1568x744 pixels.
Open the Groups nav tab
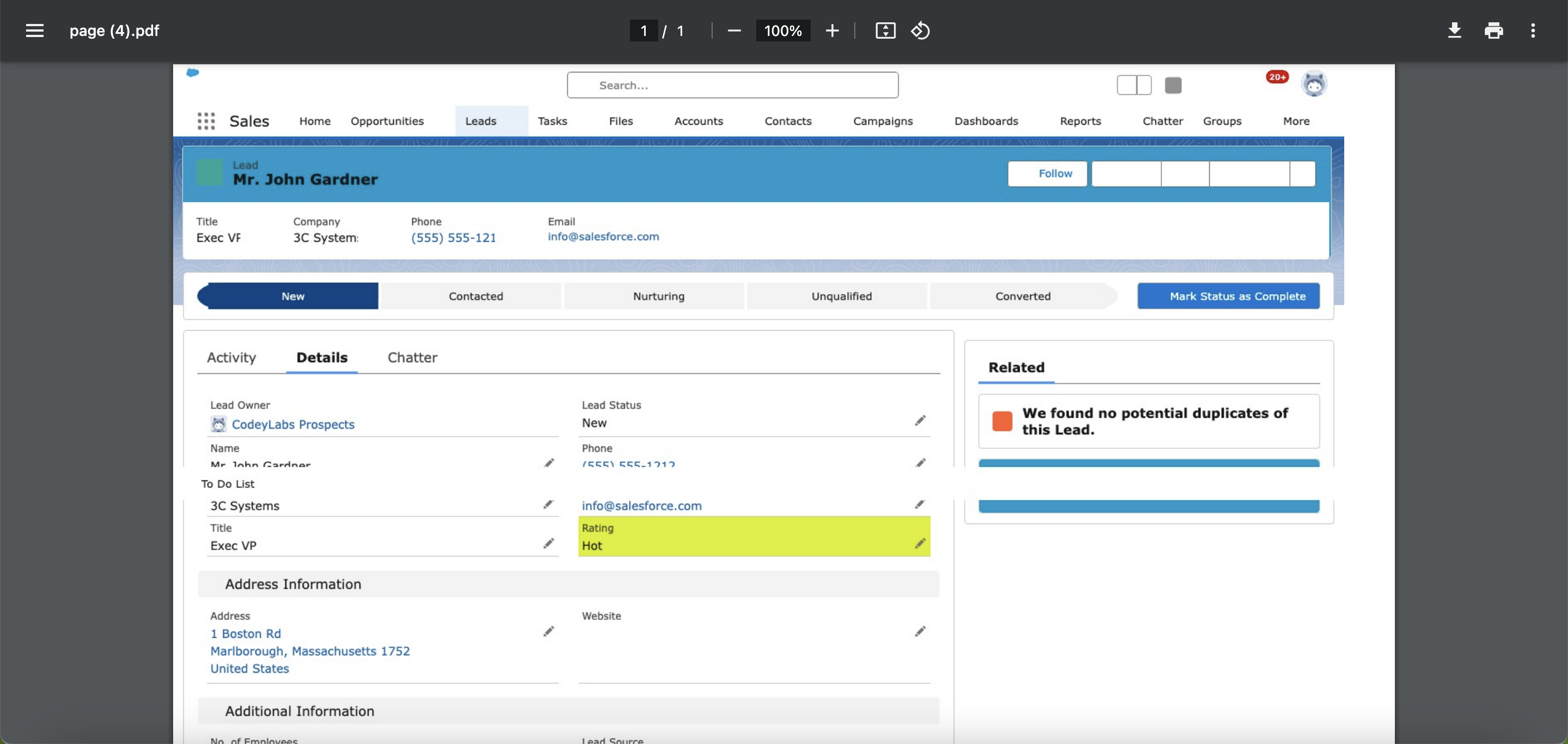click(x=1222, y=120)
